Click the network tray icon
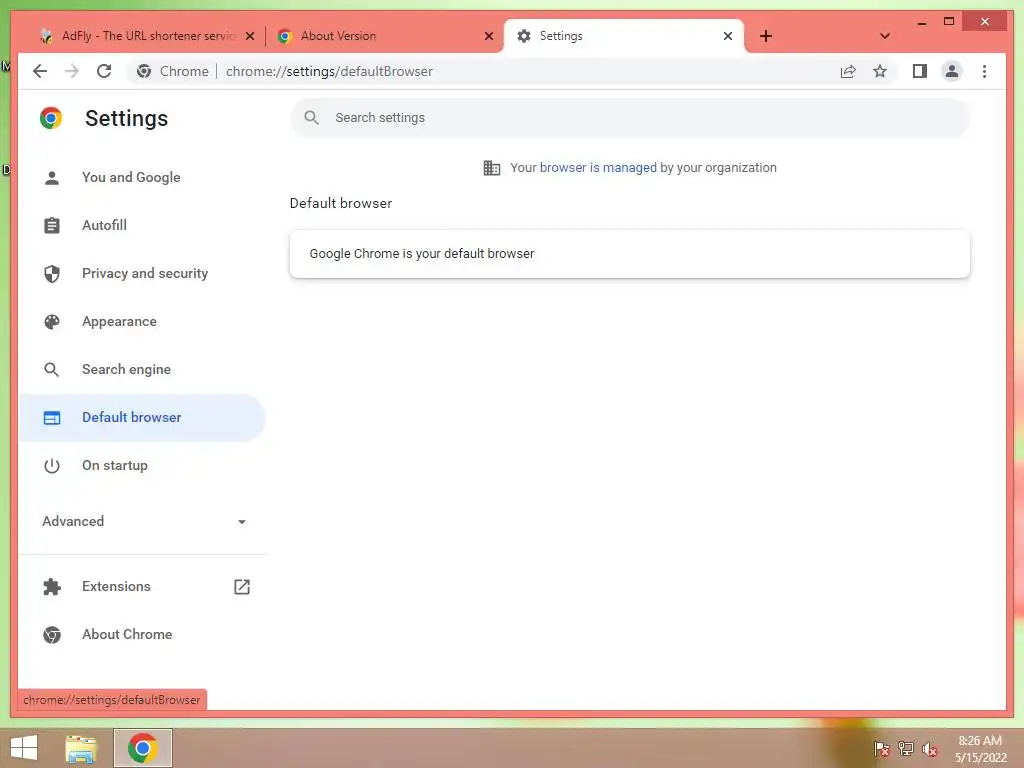This screenshot has width=1024, height=768. pyautogui.click(x=906, y=749)
